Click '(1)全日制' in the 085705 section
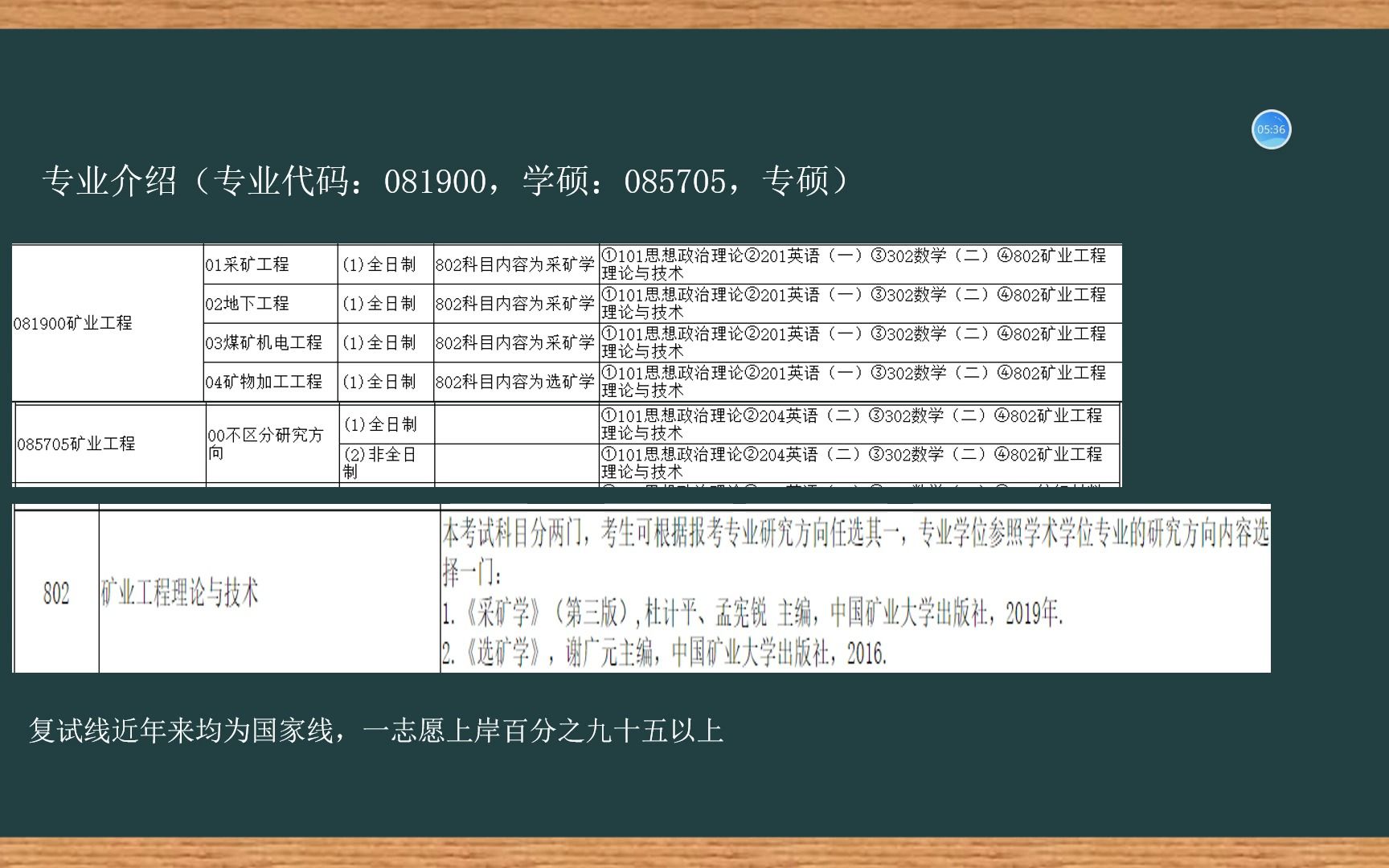Screen dimensions: 1389x868 387,424
